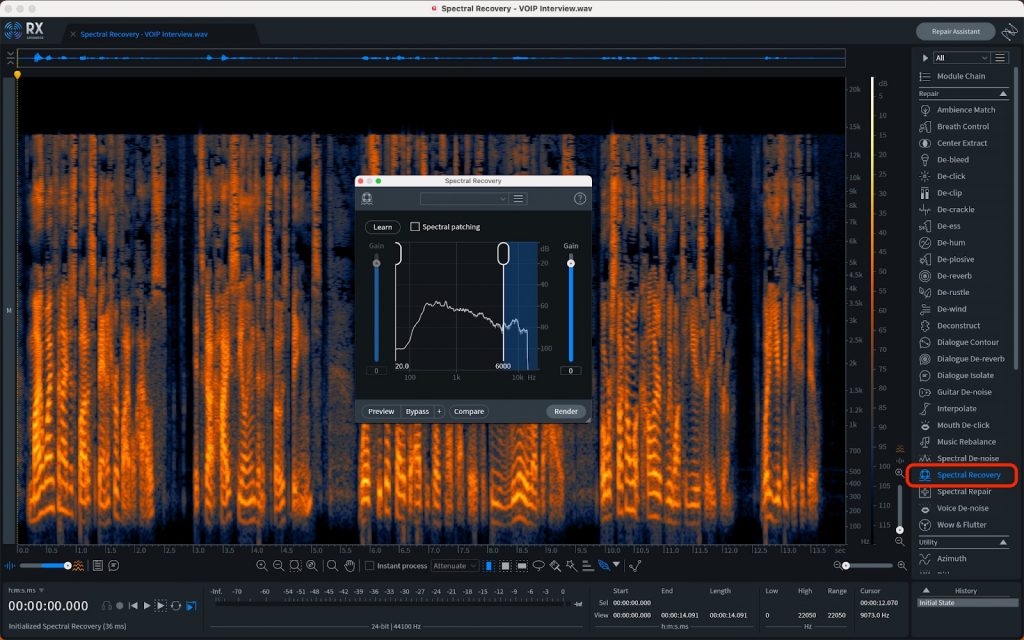Open the module filter dropdown showing All

click(961, 58)
